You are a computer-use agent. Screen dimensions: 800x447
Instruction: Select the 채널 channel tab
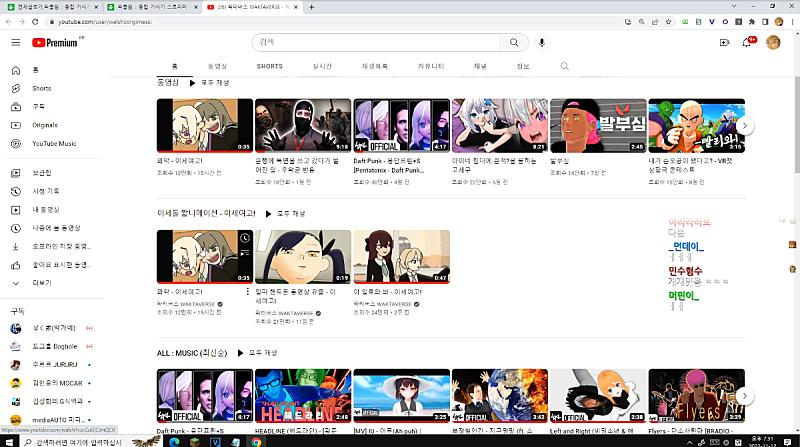coord(480,66)
